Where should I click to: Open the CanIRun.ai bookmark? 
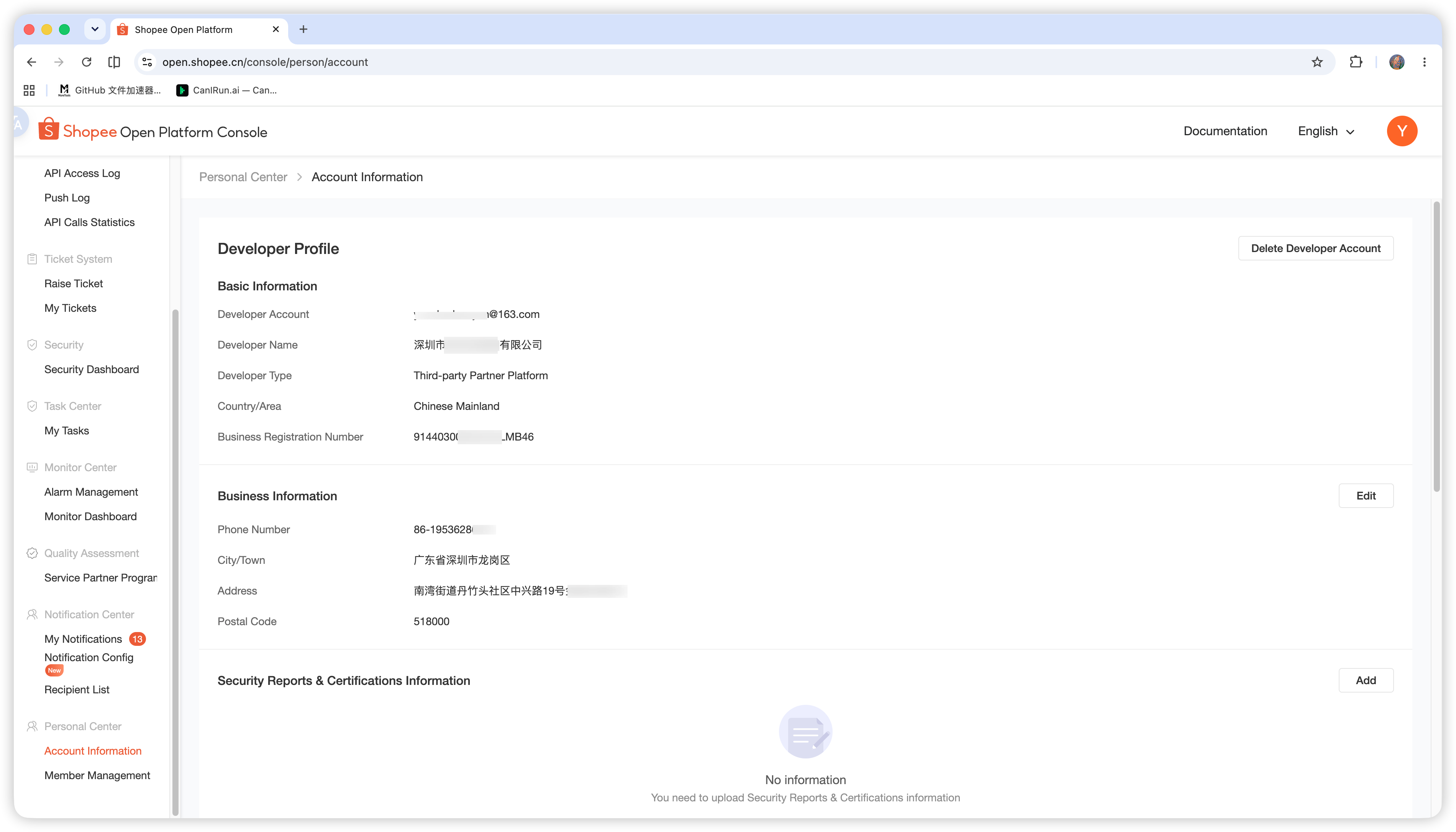[227, 90]
